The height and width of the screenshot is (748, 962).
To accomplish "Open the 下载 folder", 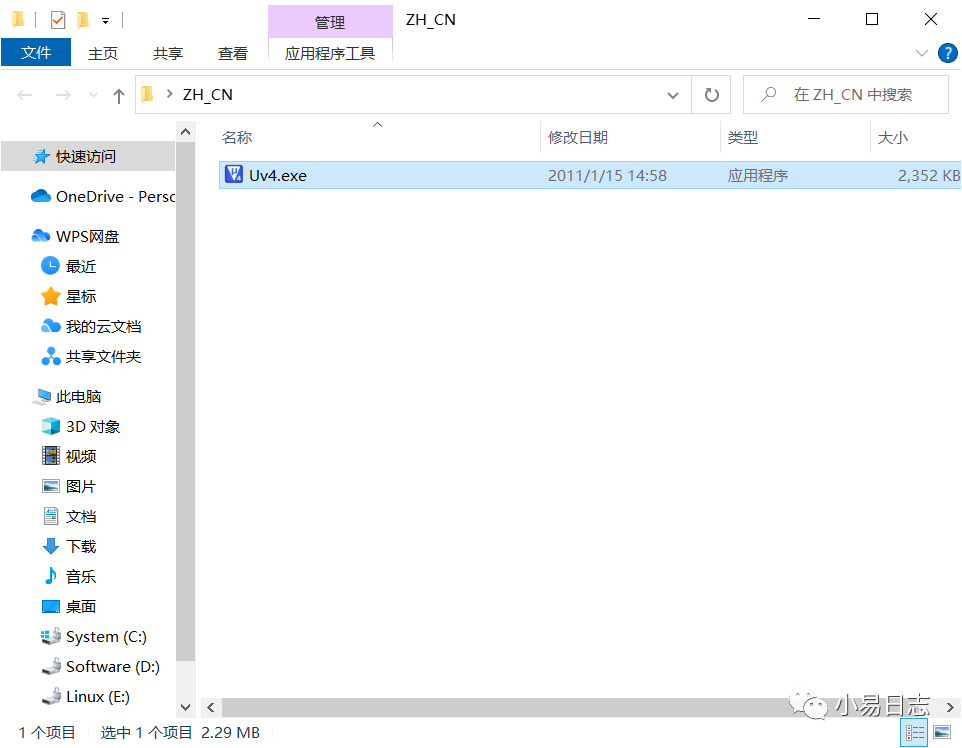I will pyautogui.click(x=69, y=547).
